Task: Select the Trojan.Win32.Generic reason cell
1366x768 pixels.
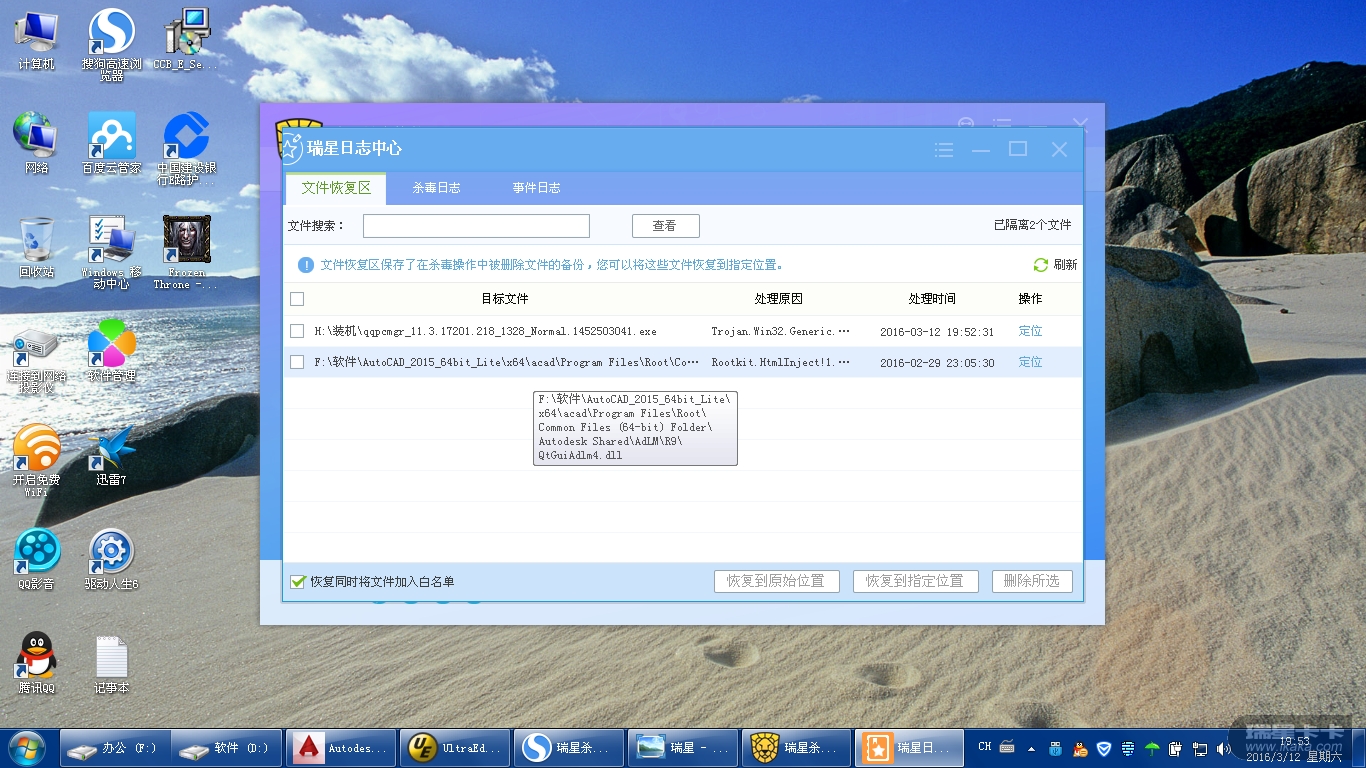Action: pyautogui.click(x=781, y=331)
